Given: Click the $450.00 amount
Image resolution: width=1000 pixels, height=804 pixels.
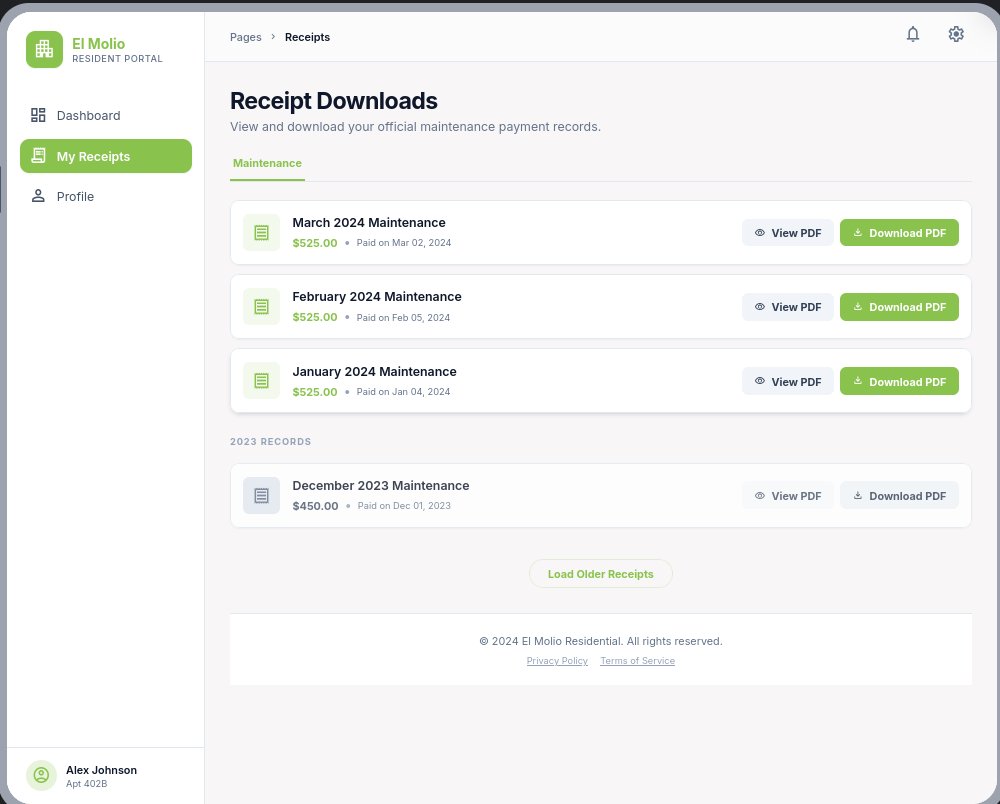Looking at the screenshot, I should pos(315,506).
